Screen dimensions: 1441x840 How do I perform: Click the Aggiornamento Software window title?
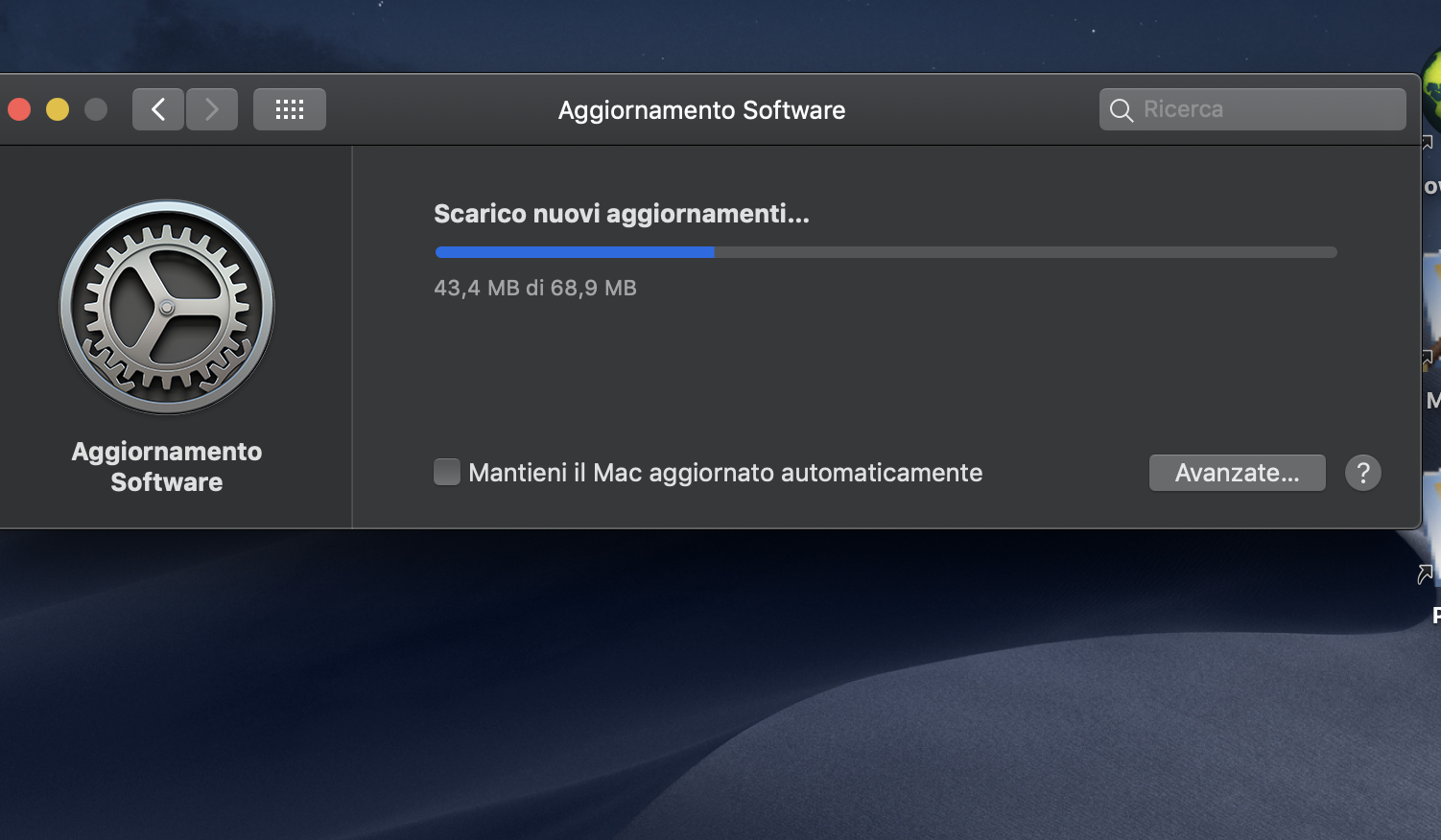[x=702, y=110]
